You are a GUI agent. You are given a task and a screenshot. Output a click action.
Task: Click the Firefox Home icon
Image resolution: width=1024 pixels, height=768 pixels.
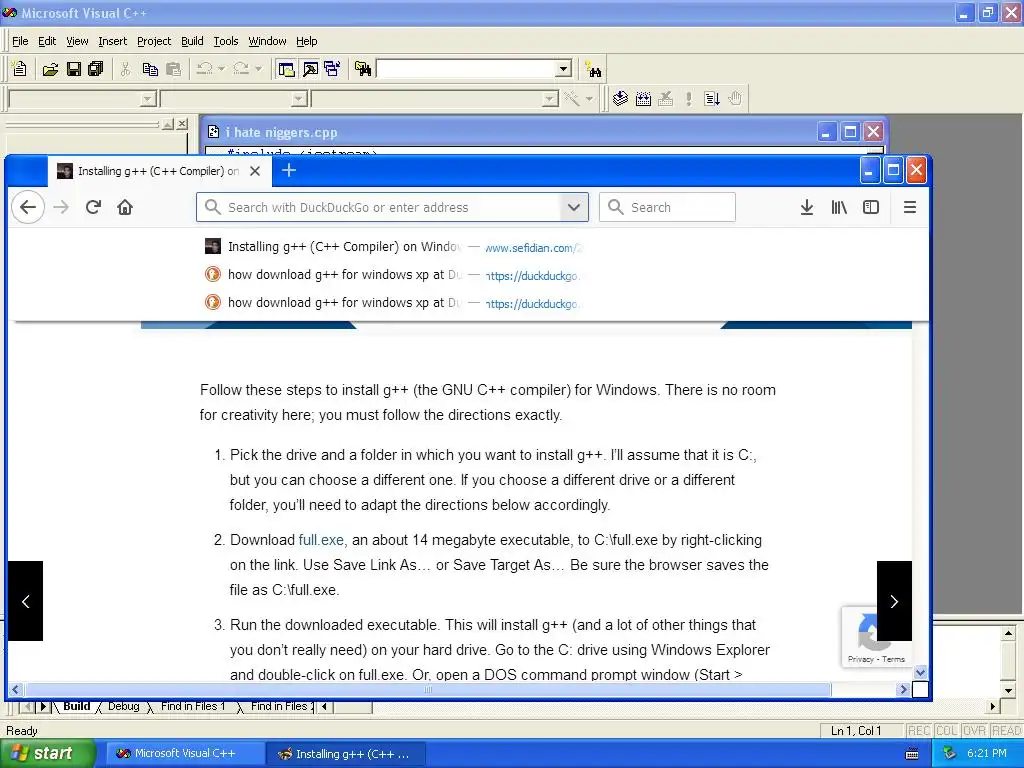[125, 207]
